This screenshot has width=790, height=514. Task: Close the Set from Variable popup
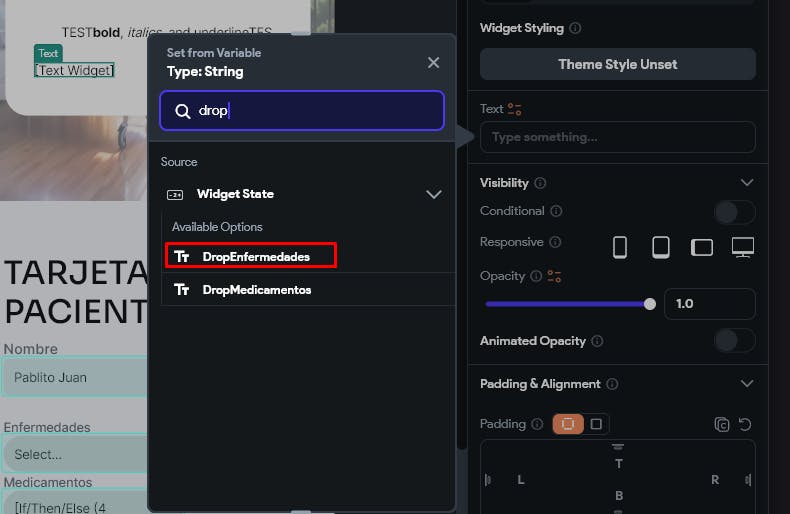(x=433, y=62)
